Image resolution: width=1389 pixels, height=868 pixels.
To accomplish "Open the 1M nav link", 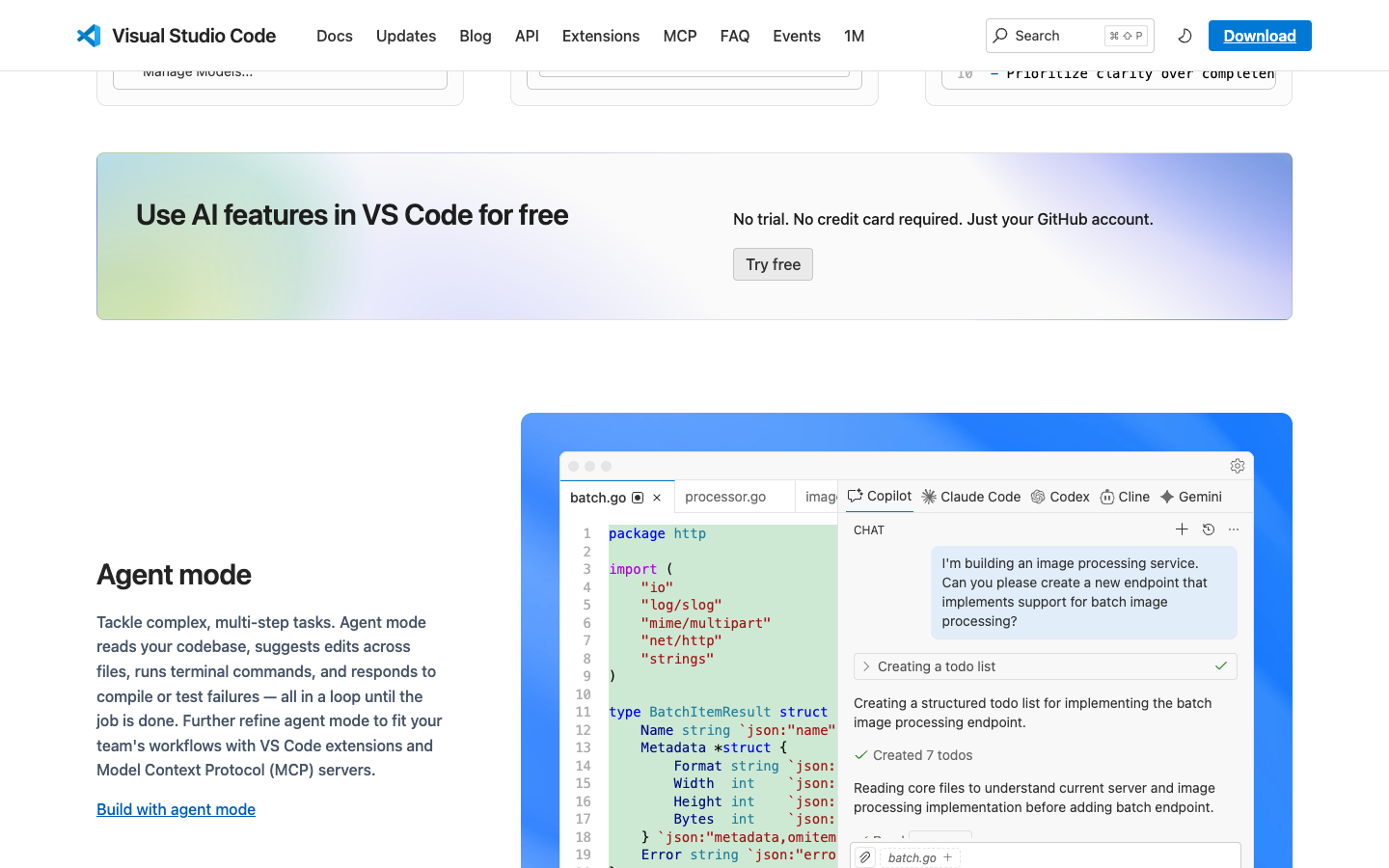I will 854,36.
